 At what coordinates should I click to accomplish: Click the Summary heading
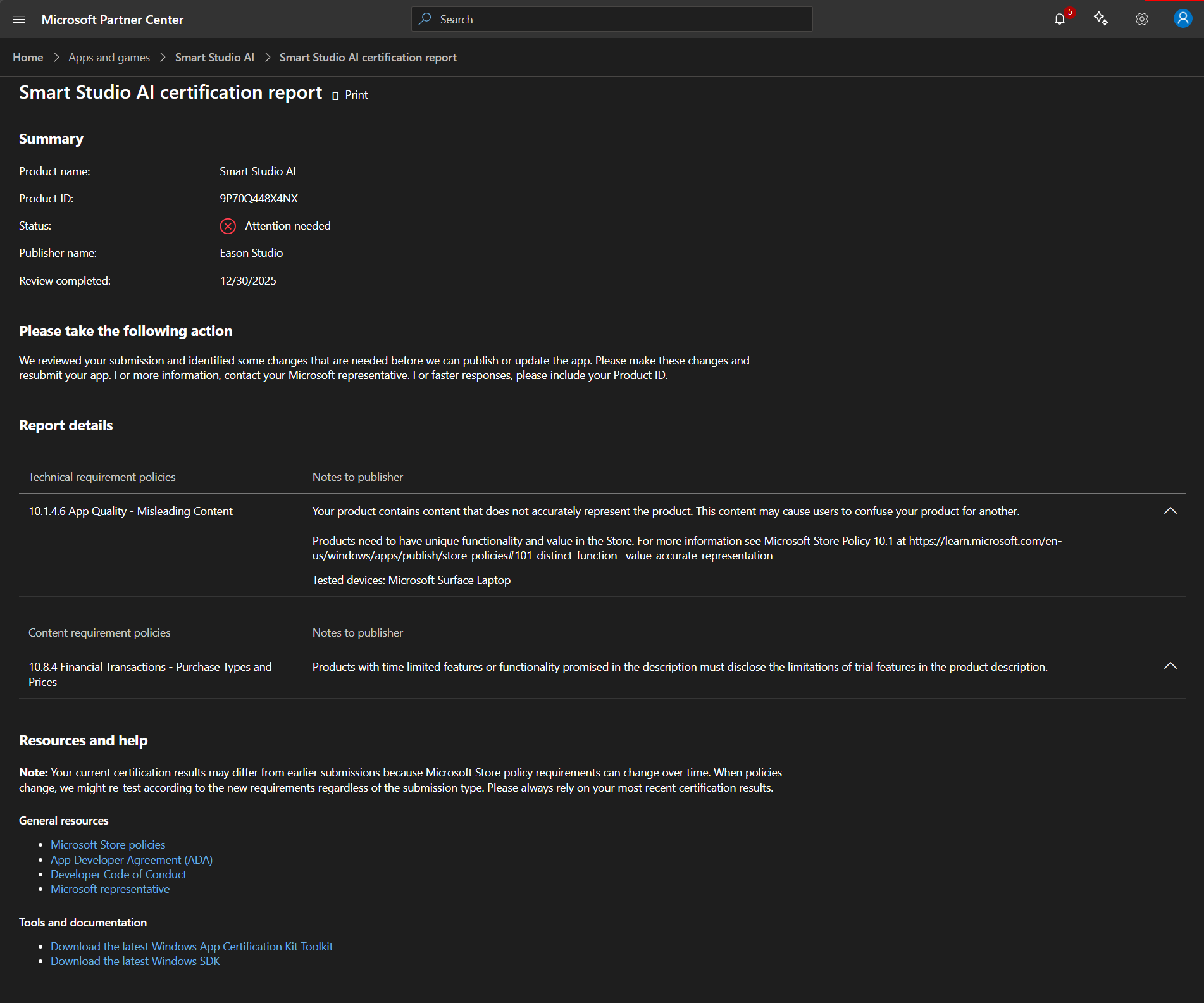51,139
